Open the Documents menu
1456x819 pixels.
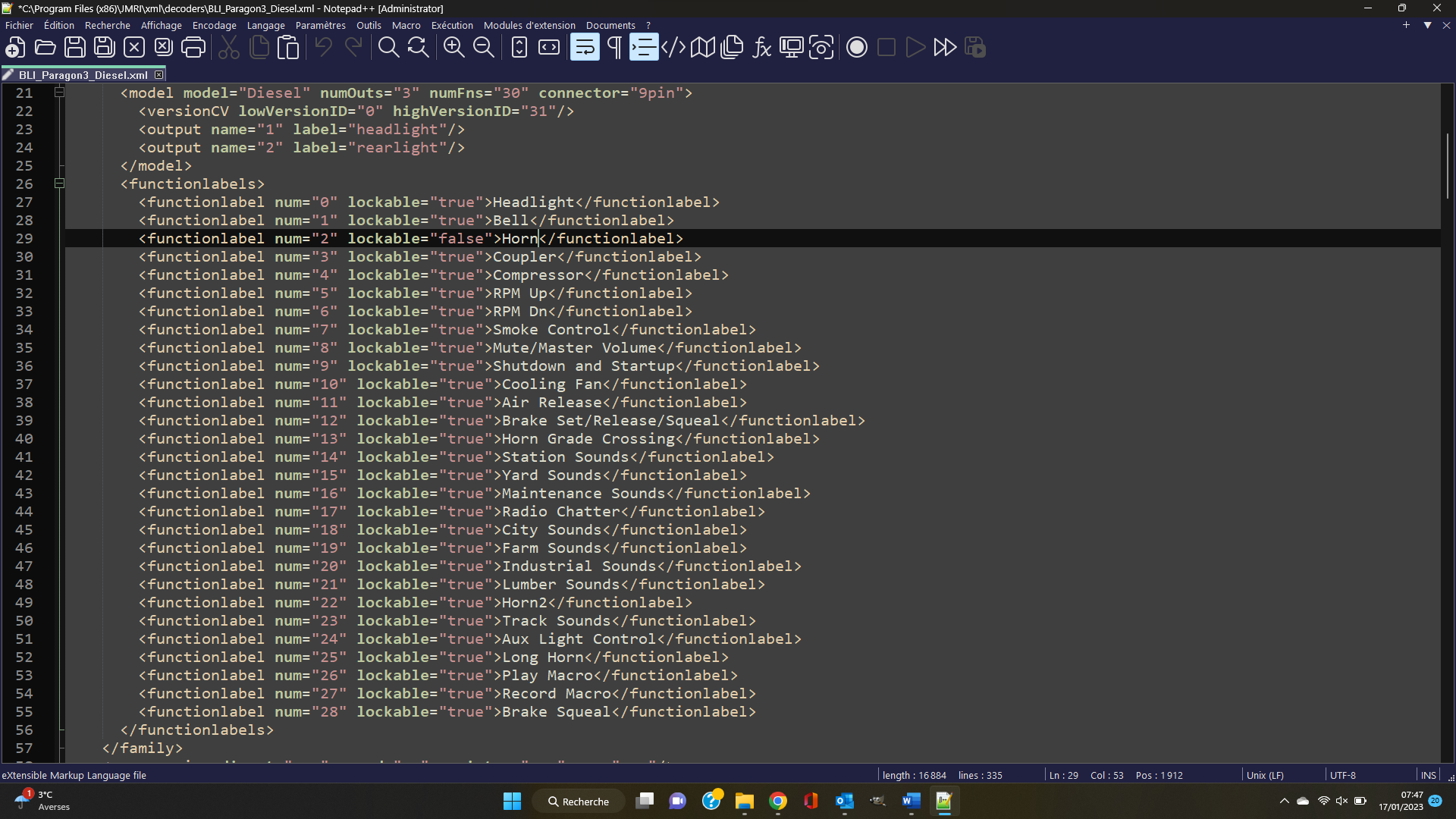pyautogui.click(x=610, y=25)
